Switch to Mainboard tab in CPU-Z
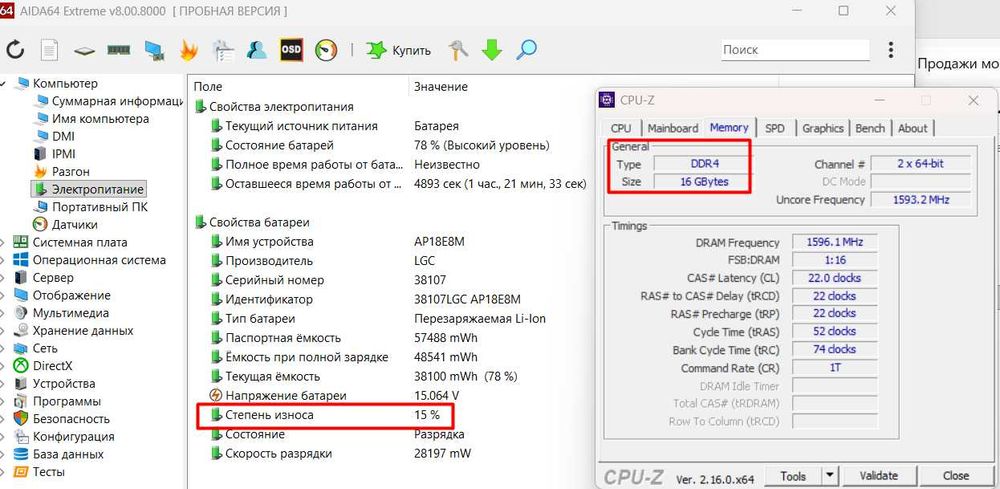 click(x=673, y=128)
